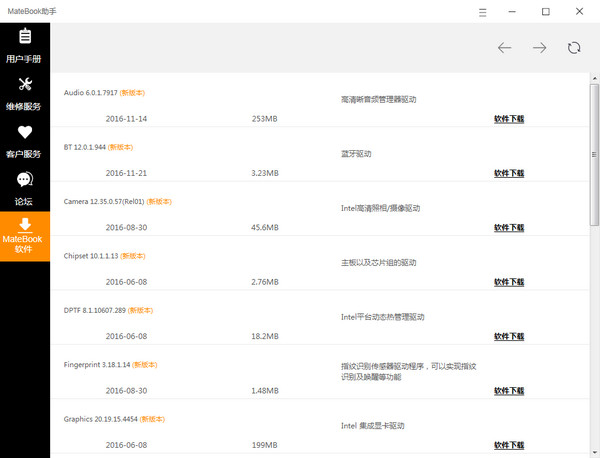This screenshot has width=600, height=458.
Task: Download the Chipset 10.1.1.13 driver
Action: pos(508,282)
